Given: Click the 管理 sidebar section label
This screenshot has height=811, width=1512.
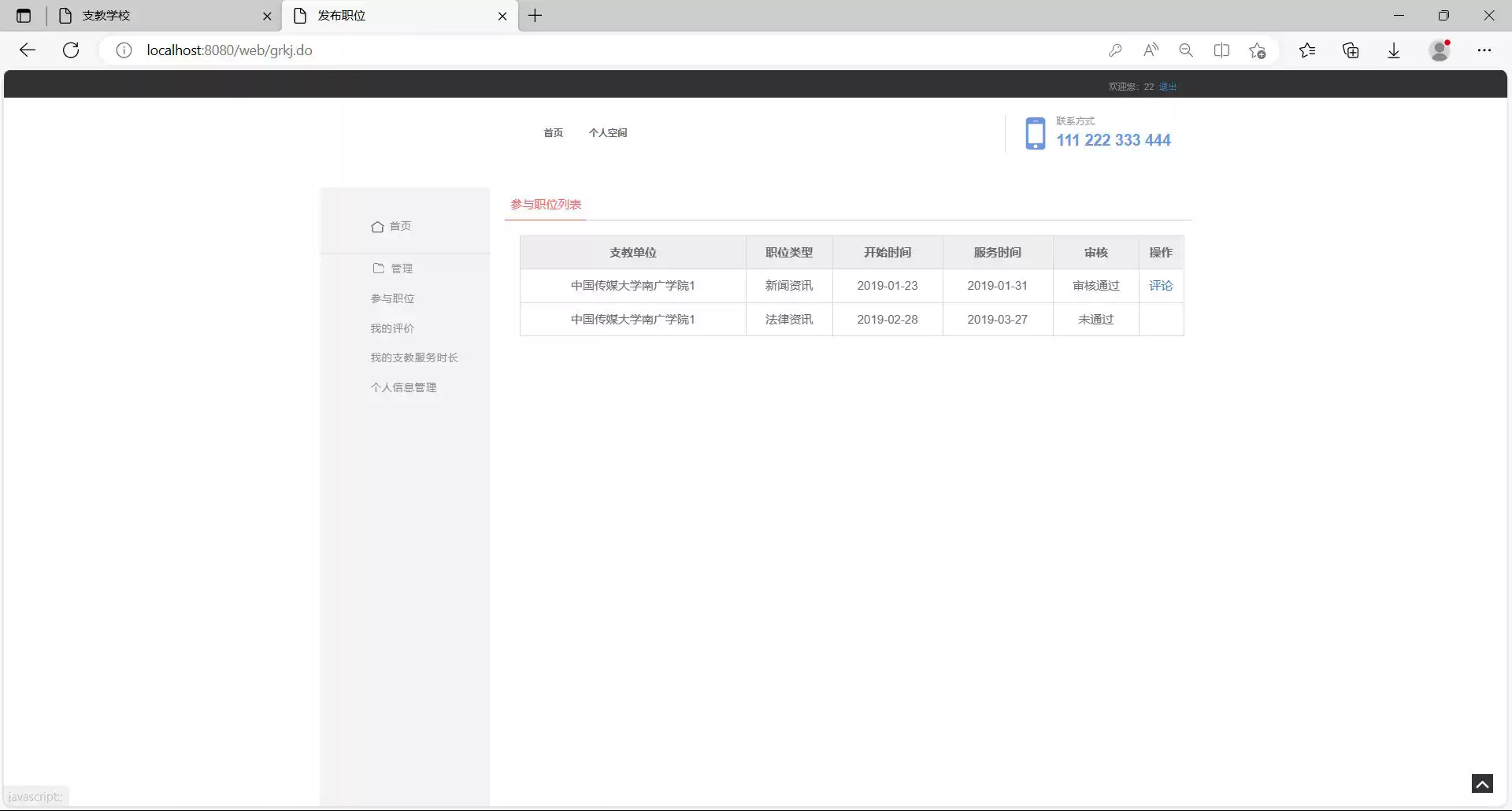Looking at the screenshot, I should [x=402, y=268].
